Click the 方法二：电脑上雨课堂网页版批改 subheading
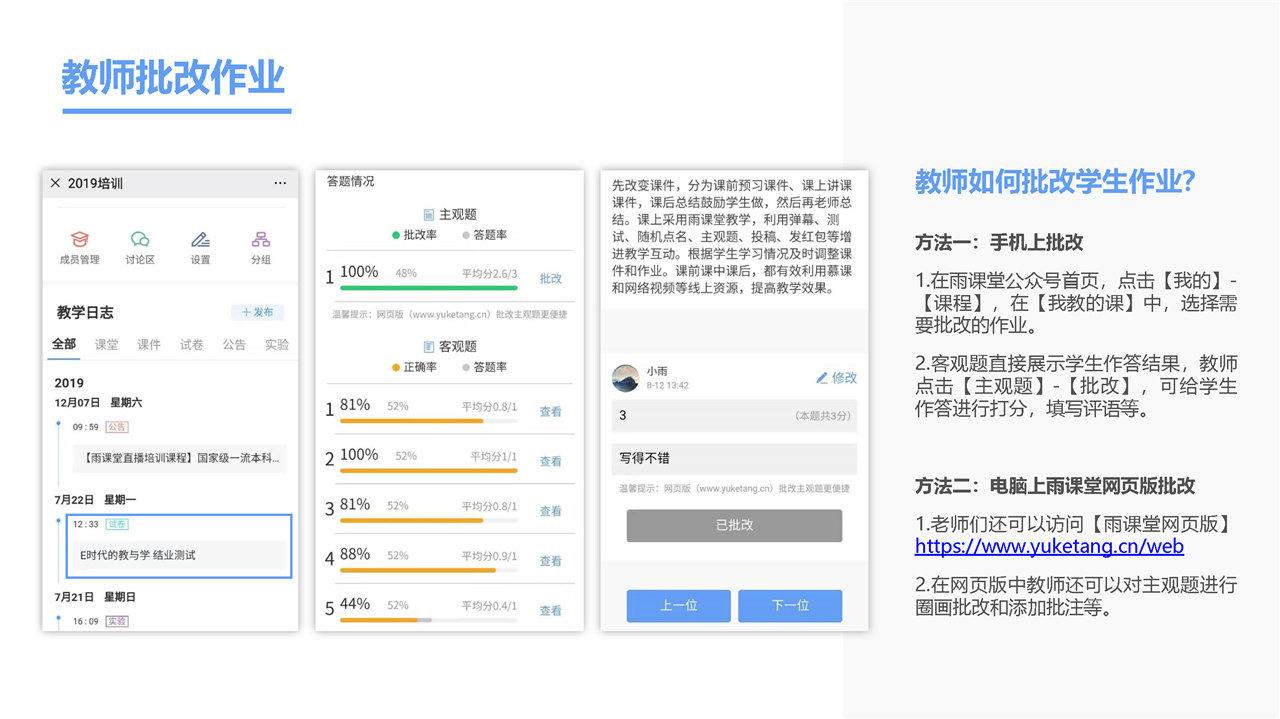This screenshot has height=719, width=1280. click(x=1055, y=486)
